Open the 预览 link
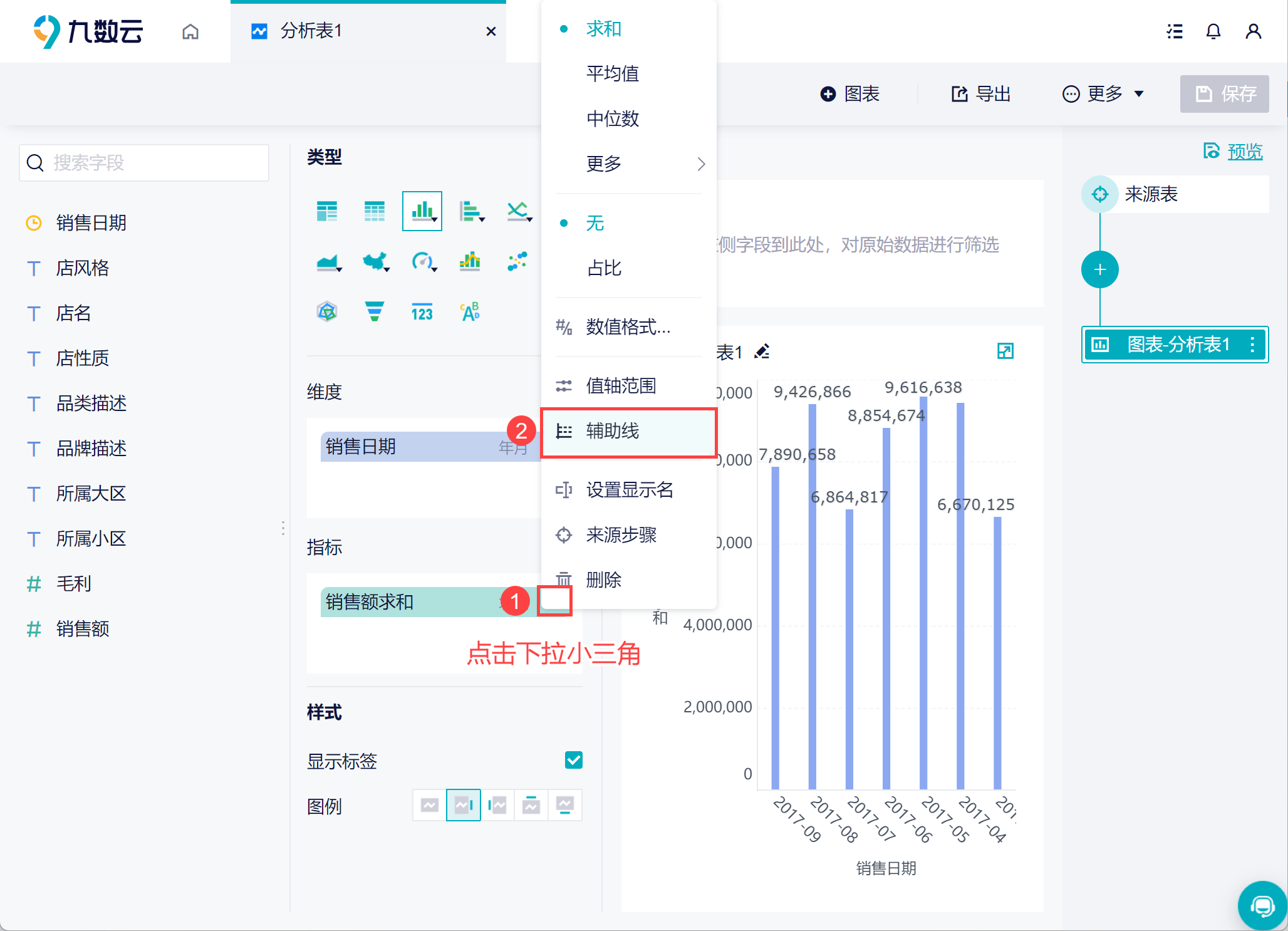This screenshot has width=1288, height=931. click(1244, 151)
